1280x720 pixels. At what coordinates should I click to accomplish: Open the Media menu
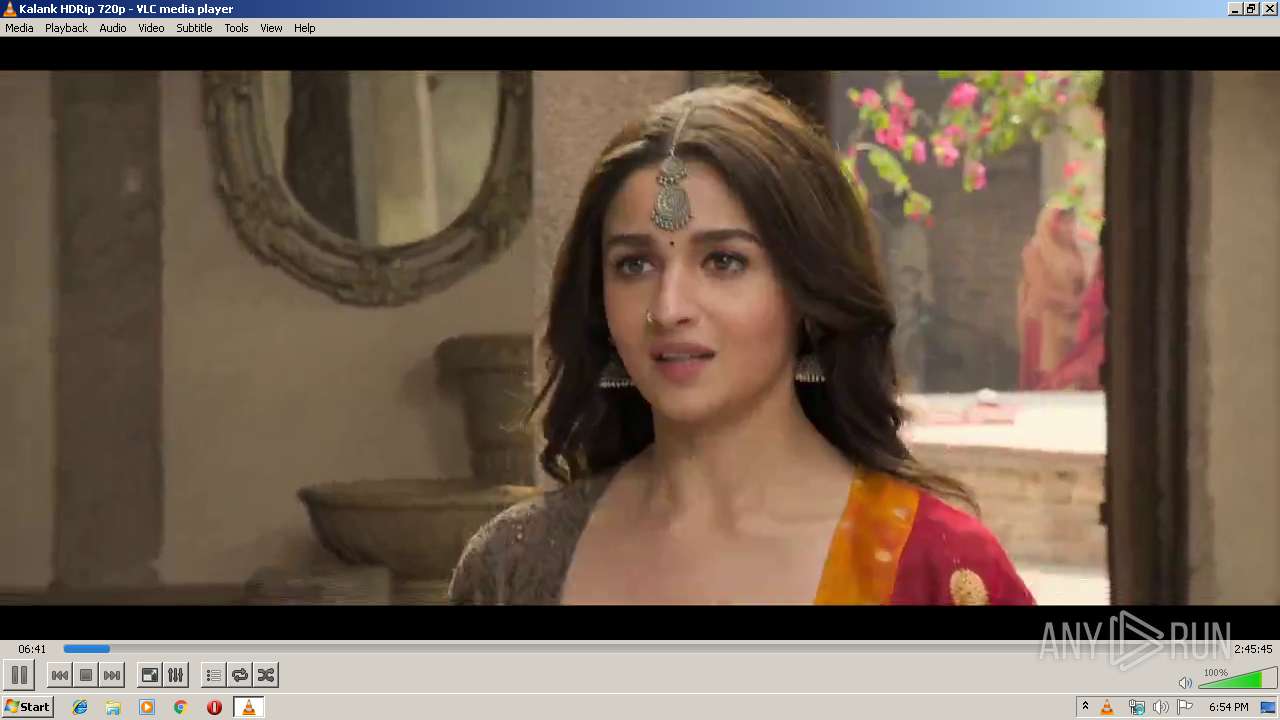pos(19,28)
